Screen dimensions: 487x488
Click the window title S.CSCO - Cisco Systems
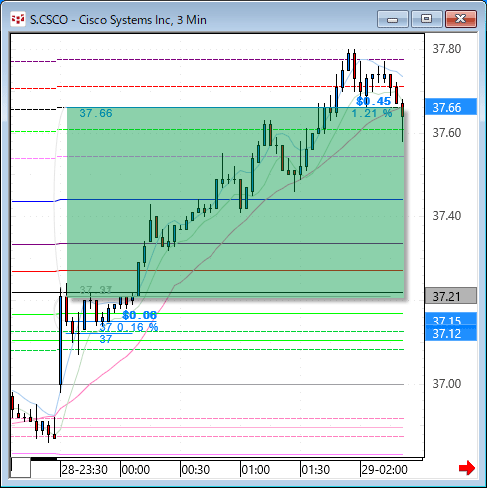(118, 20)
